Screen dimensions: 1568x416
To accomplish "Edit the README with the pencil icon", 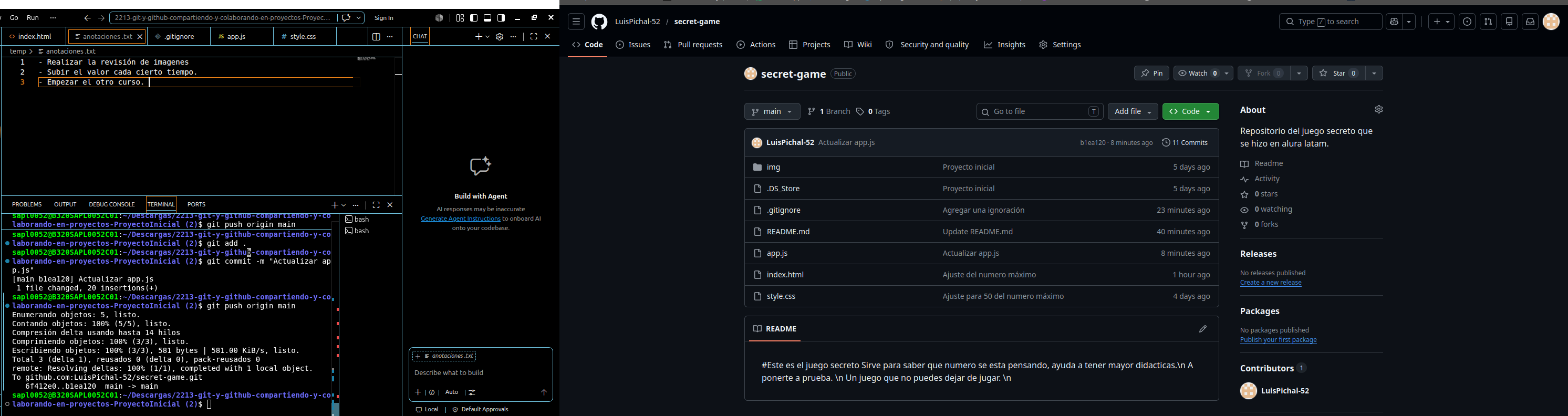I will click(x=1203, y=329).
